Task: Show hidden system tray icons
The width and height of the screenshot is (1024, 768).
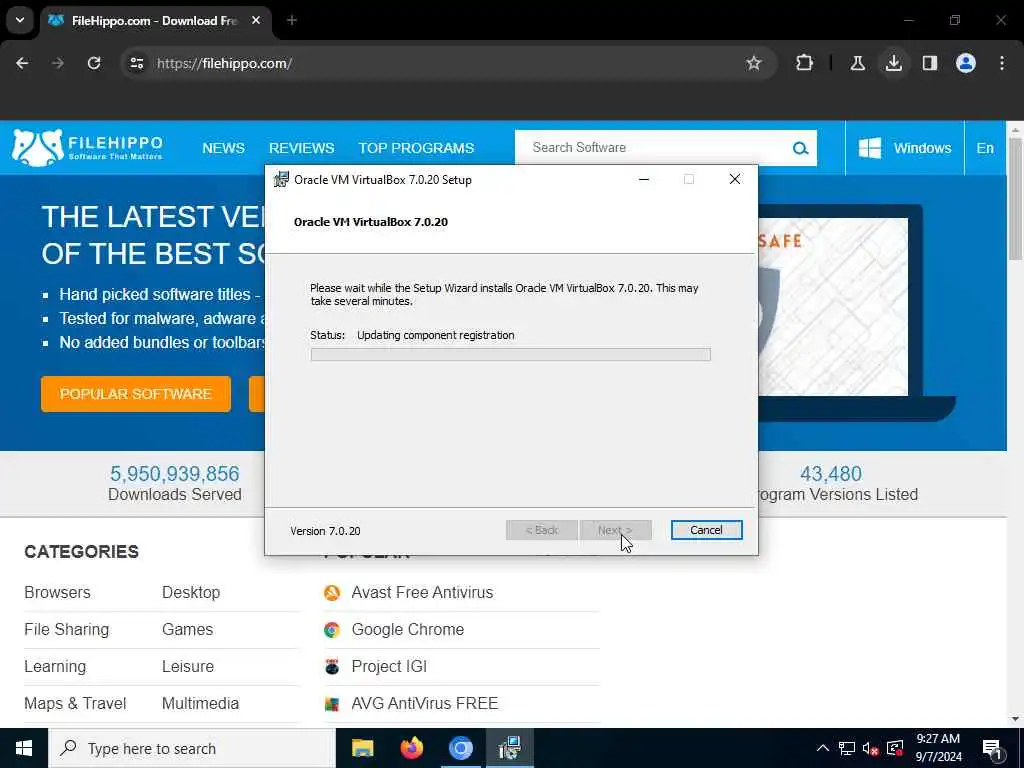Action: (x=823, y=748)
